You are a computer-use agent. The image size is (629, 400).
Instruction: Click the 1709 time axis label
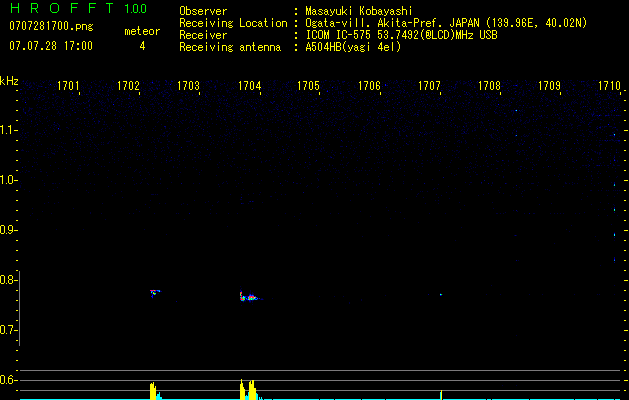tap(549, 85)
